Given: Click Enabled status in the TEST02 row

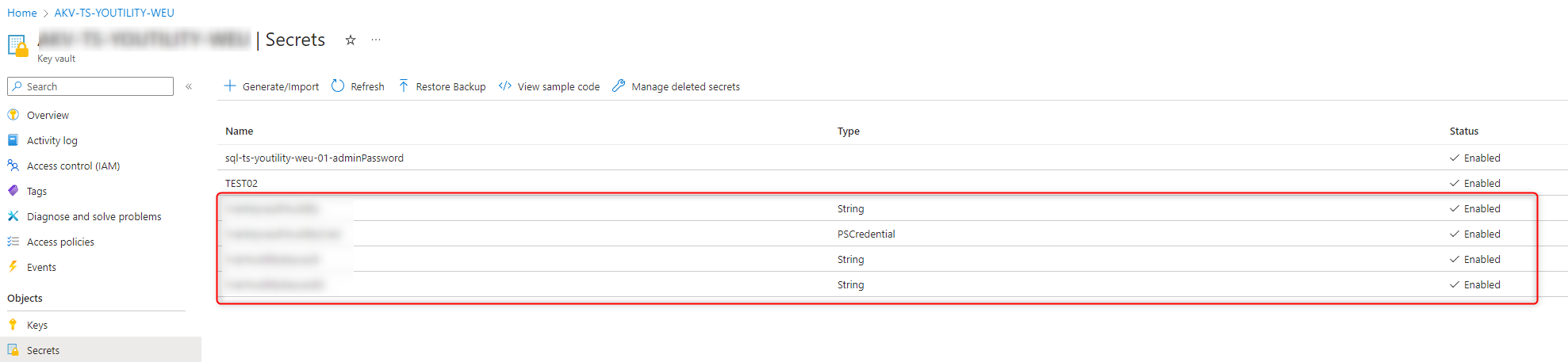Looking at the screenshot, I should click(x=1475, y=184).
